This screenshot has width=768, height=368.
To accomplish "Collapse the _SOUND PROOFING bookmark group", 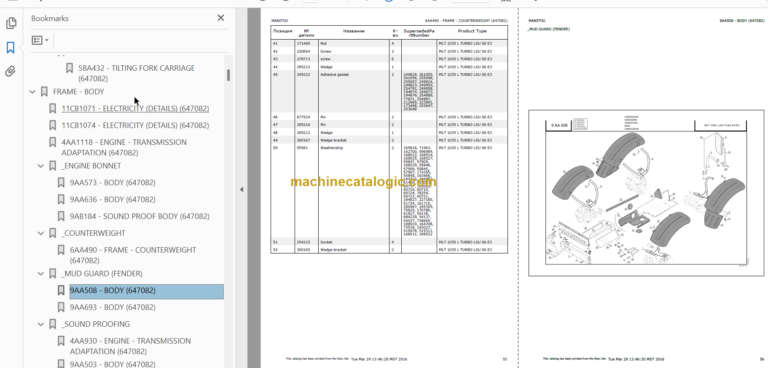I will (41, 324).
